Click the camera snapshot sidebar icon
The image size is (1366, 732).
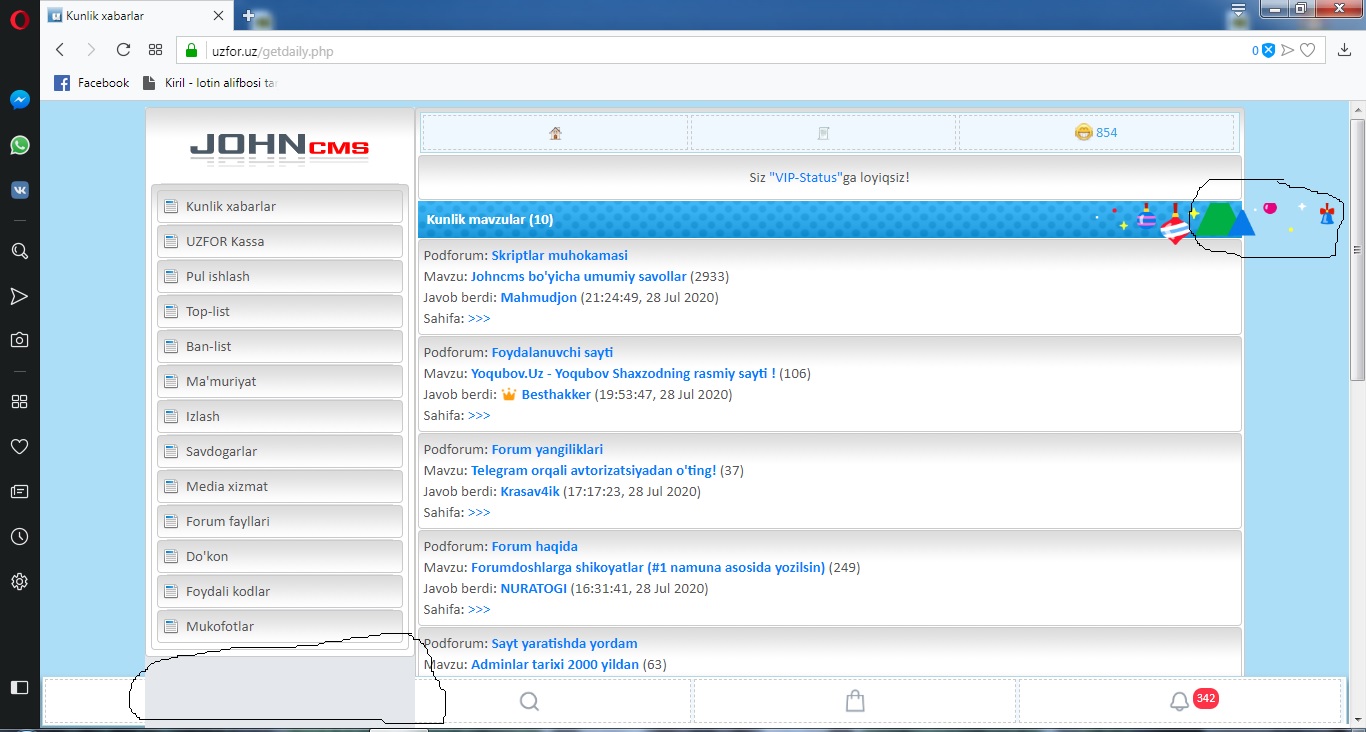point(19,340)
